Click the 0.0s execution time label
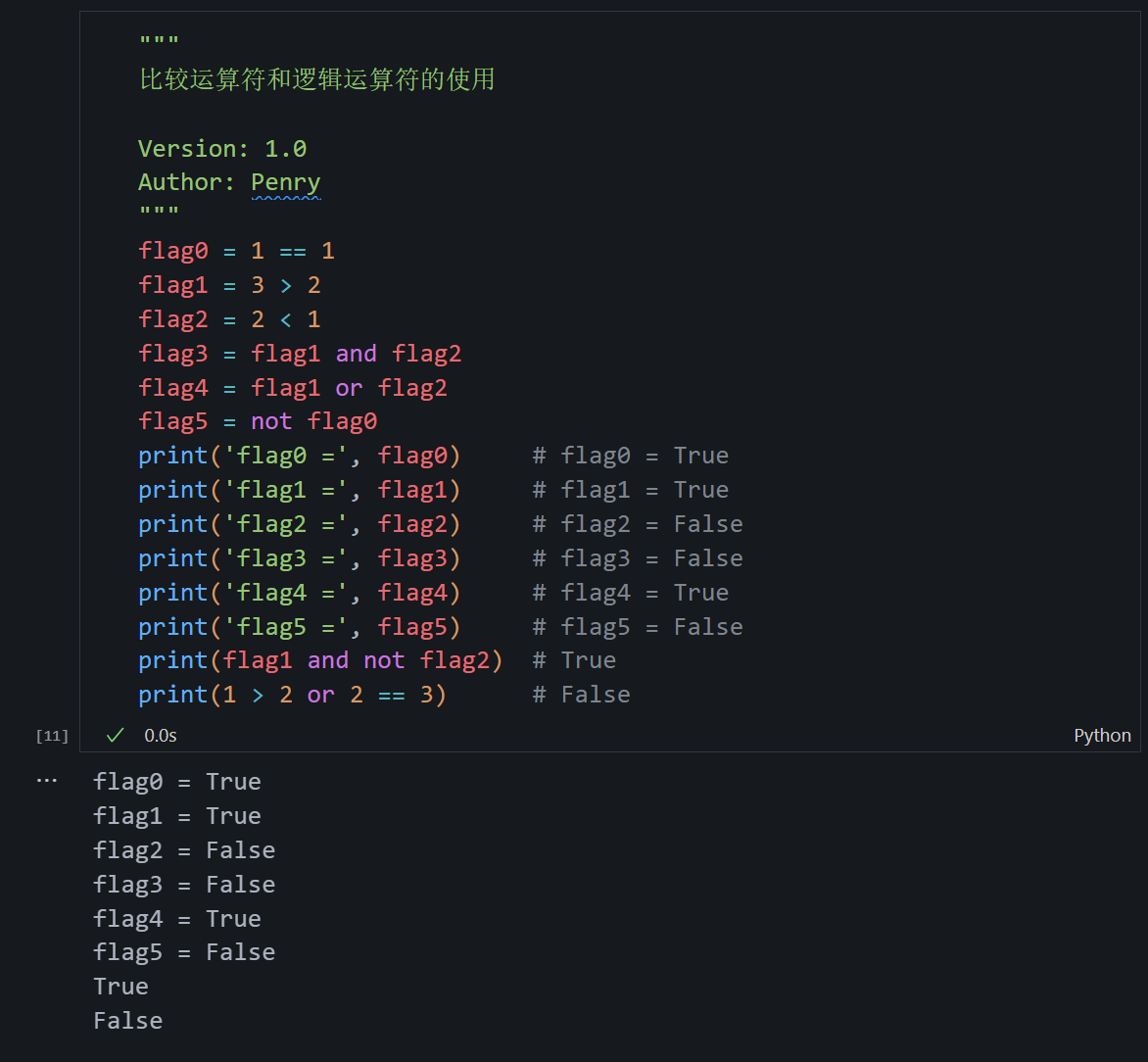This screenshot has height=1062, width=1148. 161,736
